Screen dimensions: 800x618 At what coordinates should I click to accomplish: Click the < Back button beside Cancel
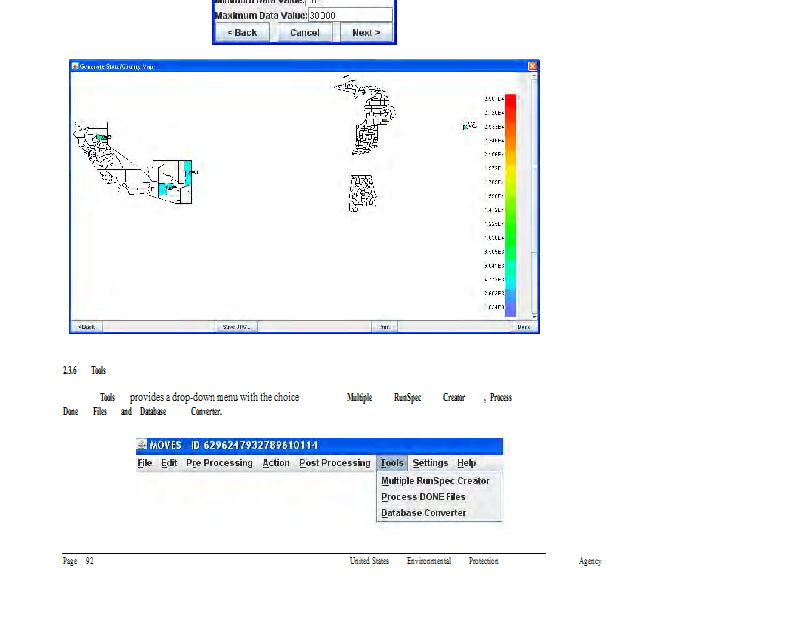(x=242, y=33)
